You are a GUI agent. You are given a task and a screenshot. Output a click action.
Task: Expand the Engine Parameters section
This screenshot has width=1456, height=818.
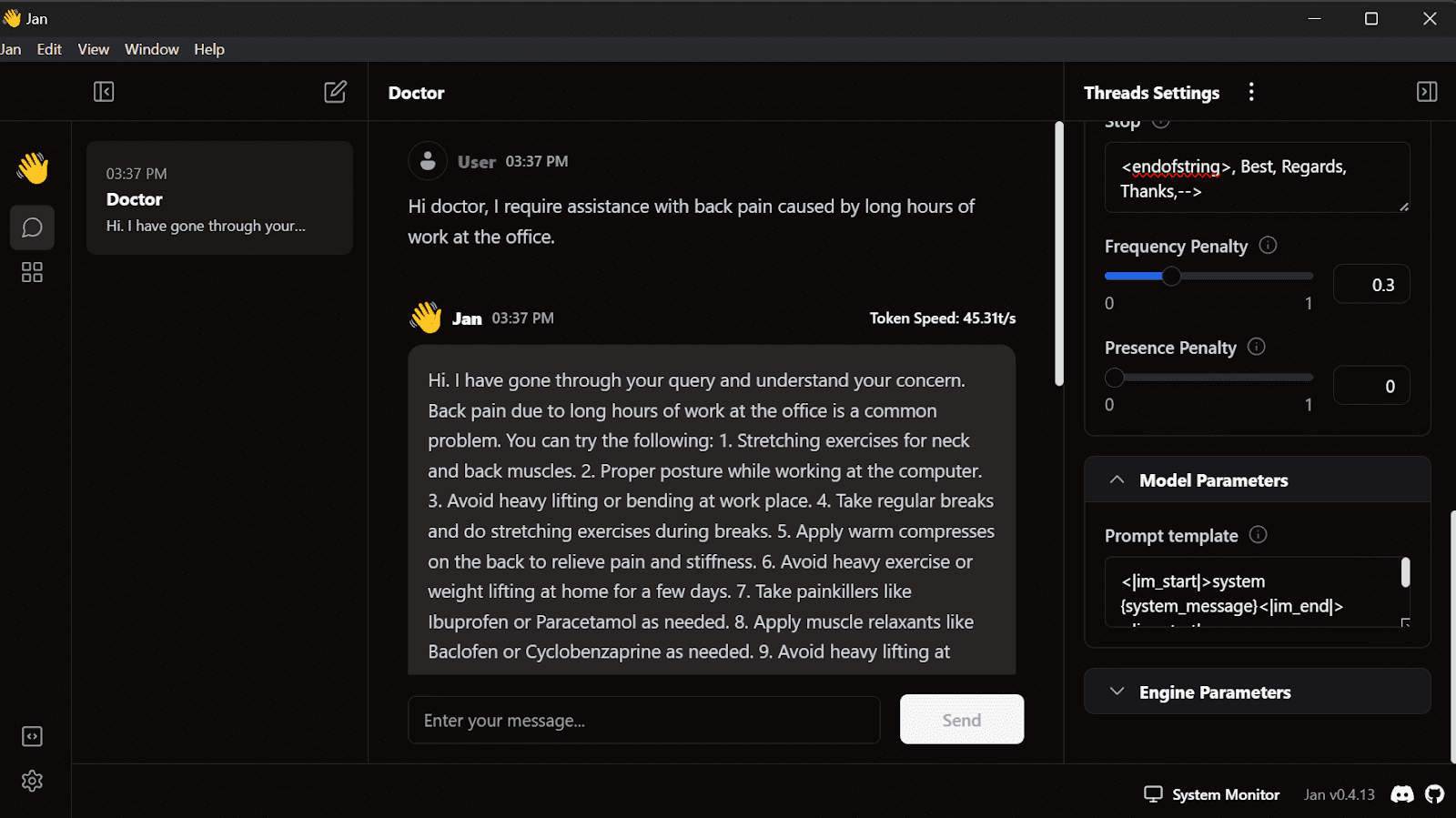click(1257, 692)
